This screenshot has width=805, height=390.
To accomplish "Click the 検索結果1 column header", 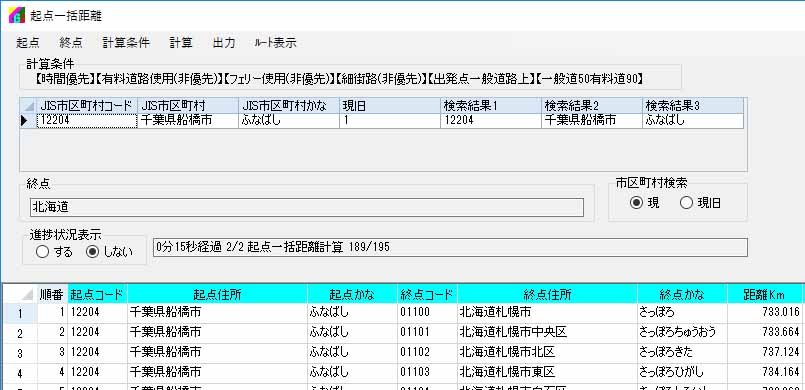I will tap(490, 106).
